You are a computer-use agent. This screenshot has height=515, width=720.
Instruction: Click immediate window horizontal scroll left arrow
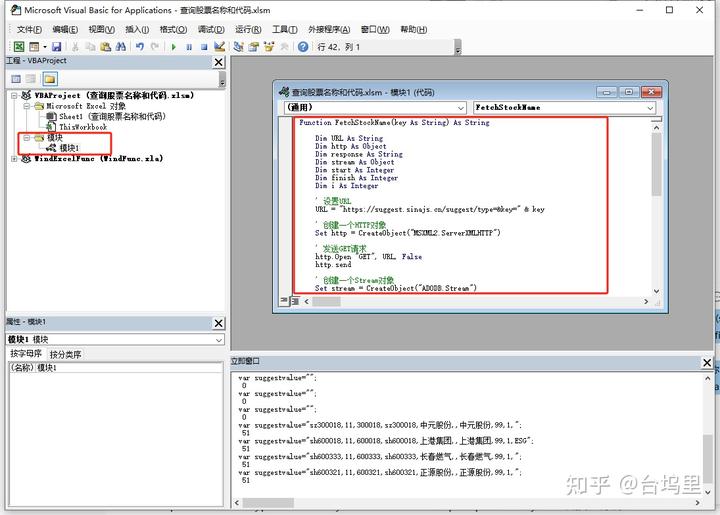point(237,503)
